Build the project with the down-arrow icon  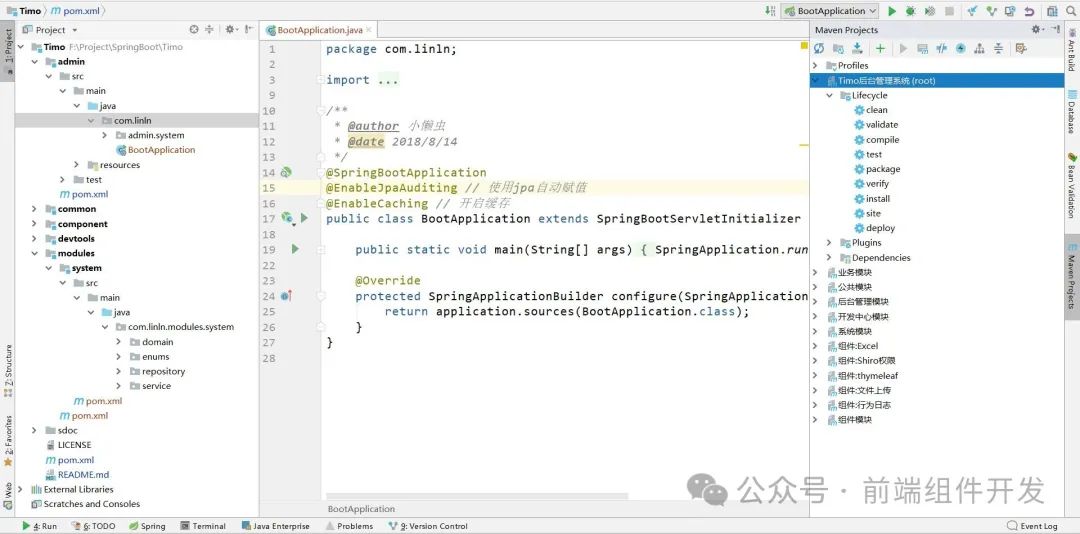click(770, 11)
